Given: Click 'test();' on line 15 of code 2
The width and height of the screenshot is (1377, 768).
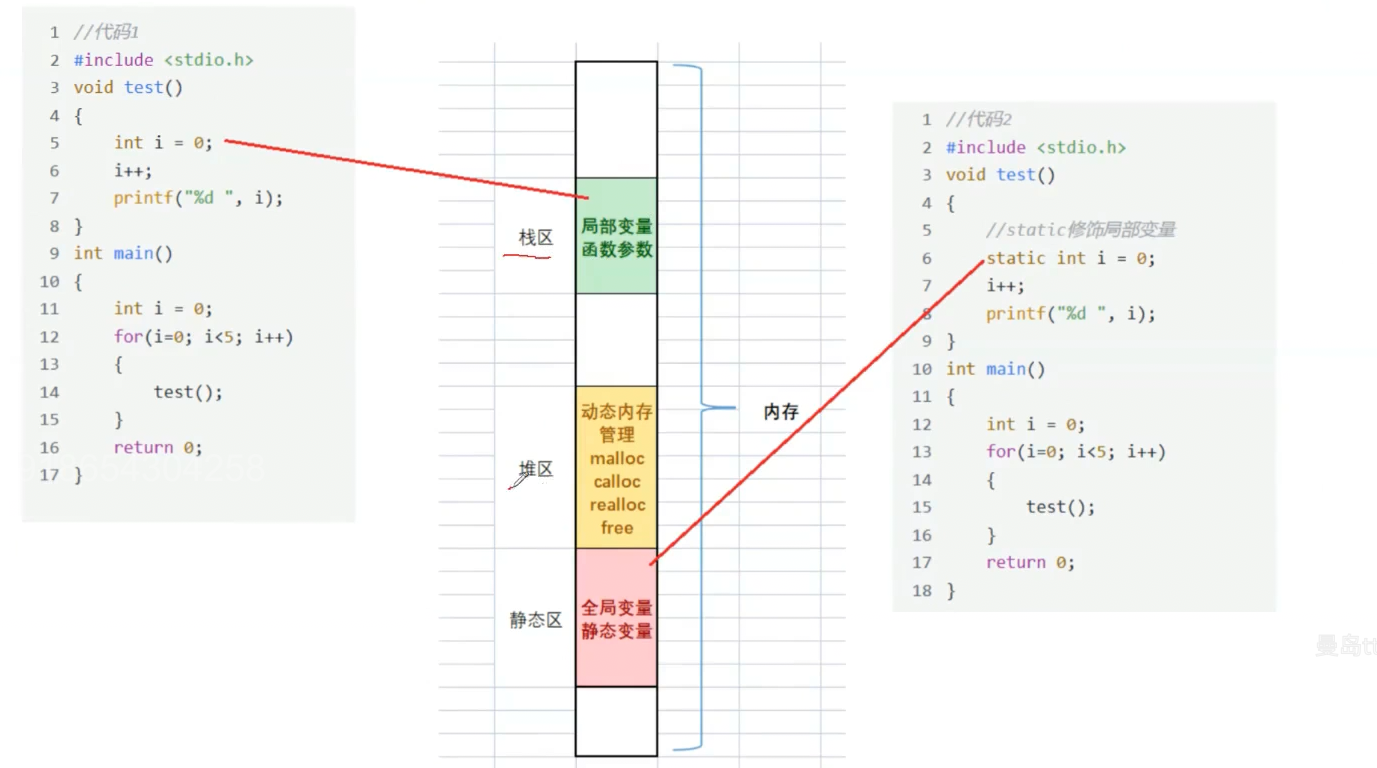Looking at the screenshot, I should coord(1060,507).
